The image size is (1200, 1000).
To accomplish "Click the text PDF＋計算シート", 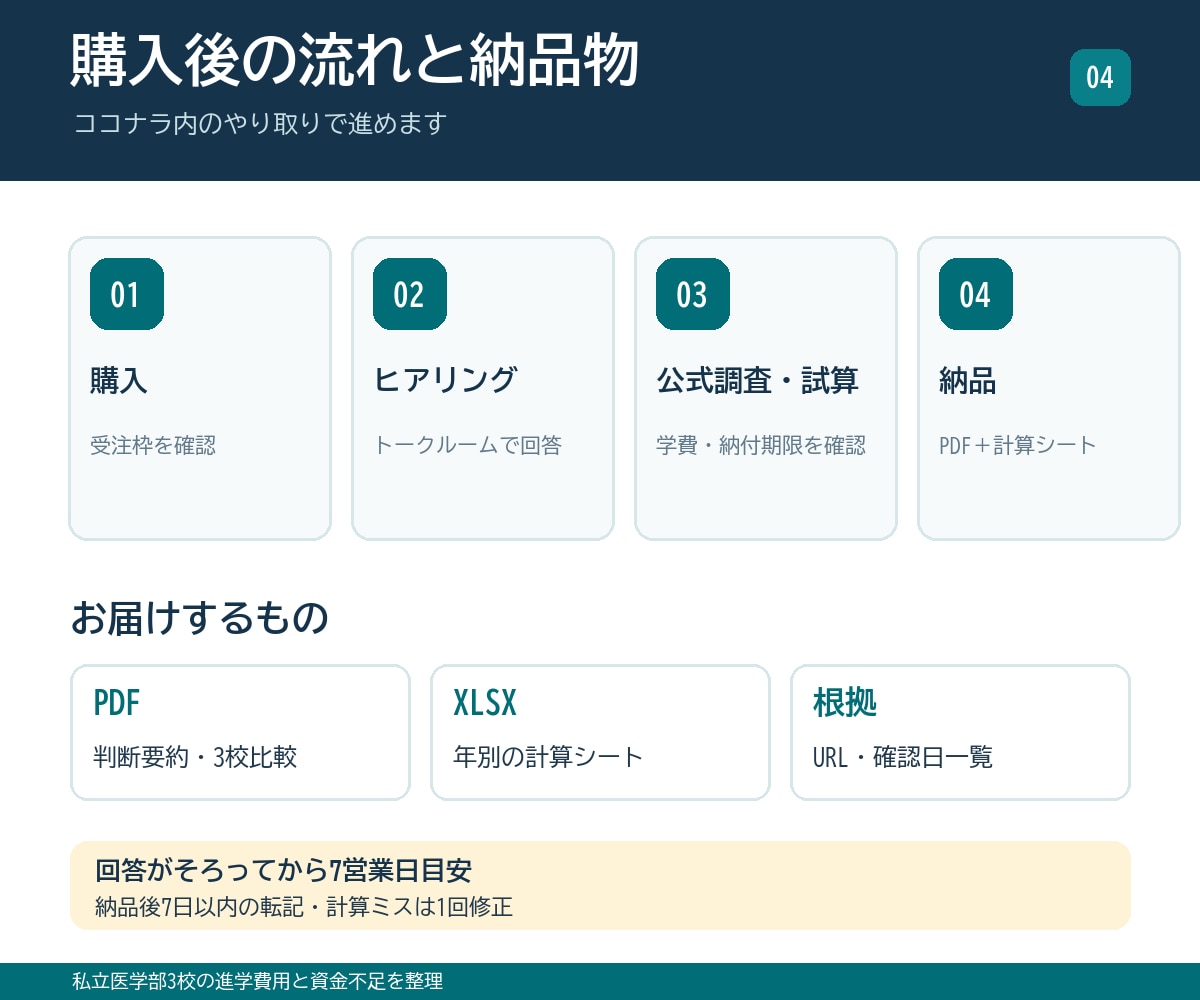I will (1018, 446).
